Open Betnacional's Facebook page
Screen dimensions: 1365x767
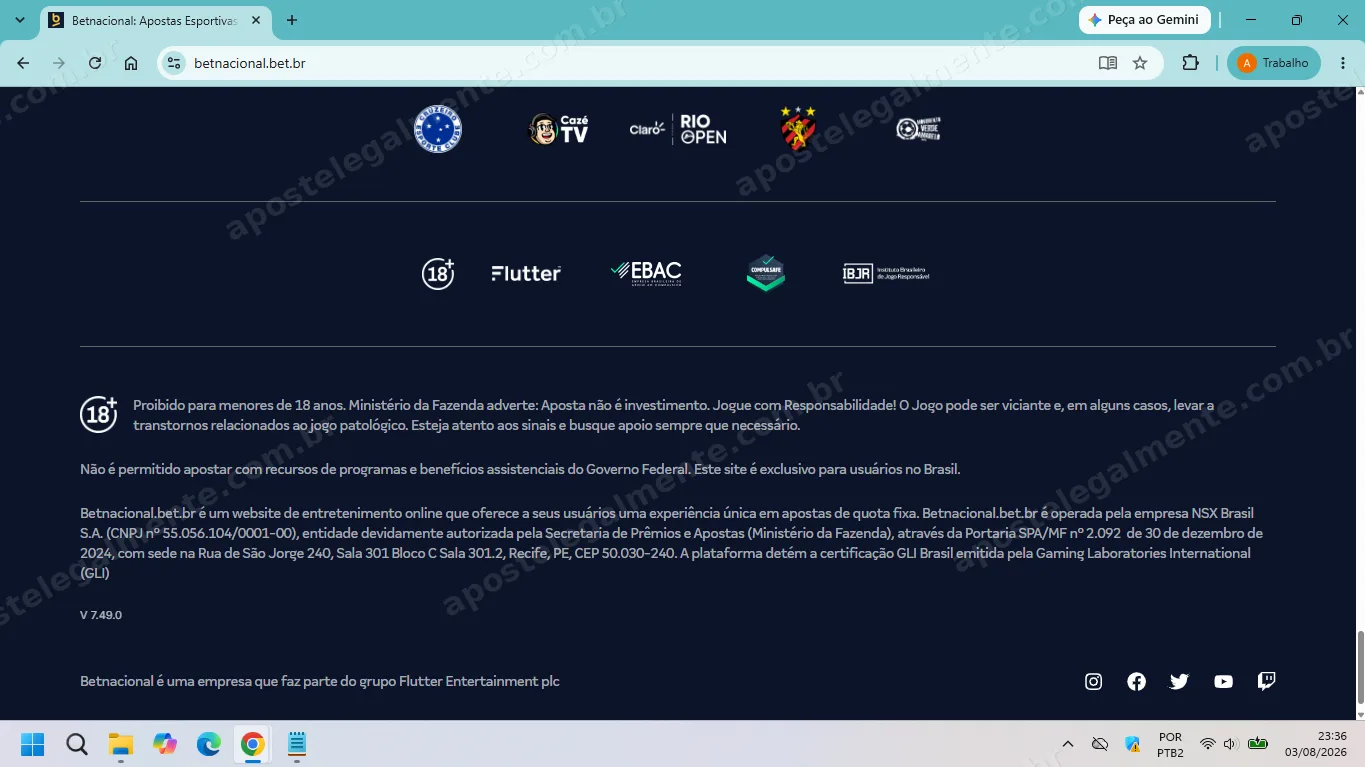click(1137, 681)
